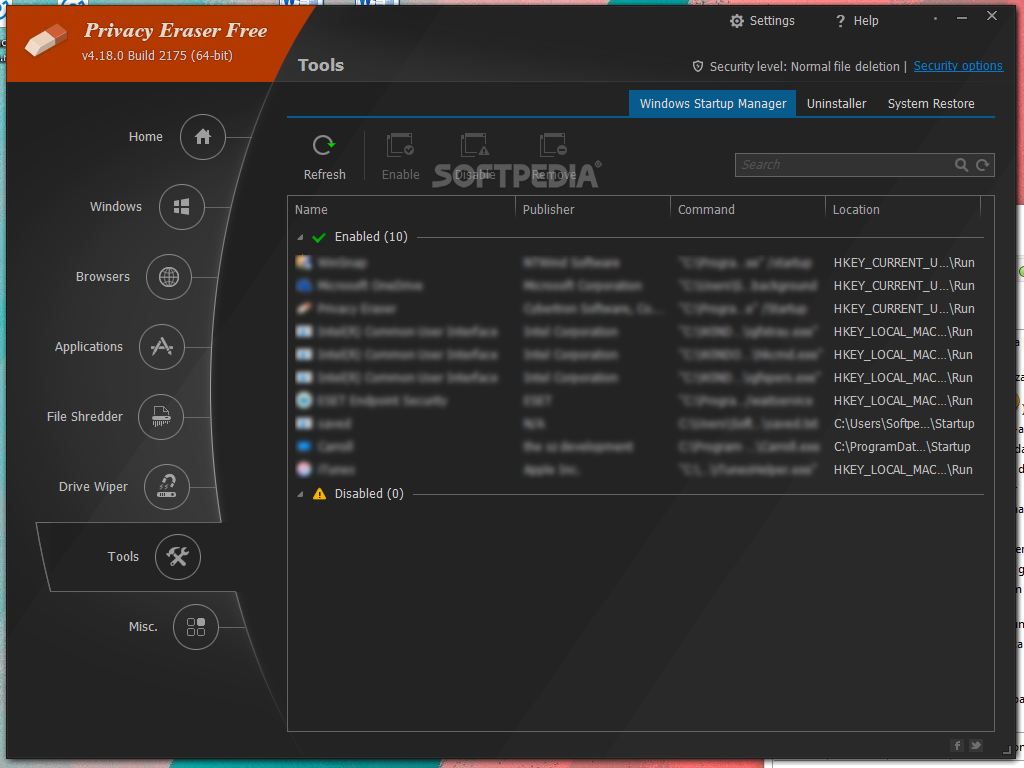The width and height of the screenshot is (1024, 768).
Task: Click the Enable toolbar button
Action: click(400, 157)
